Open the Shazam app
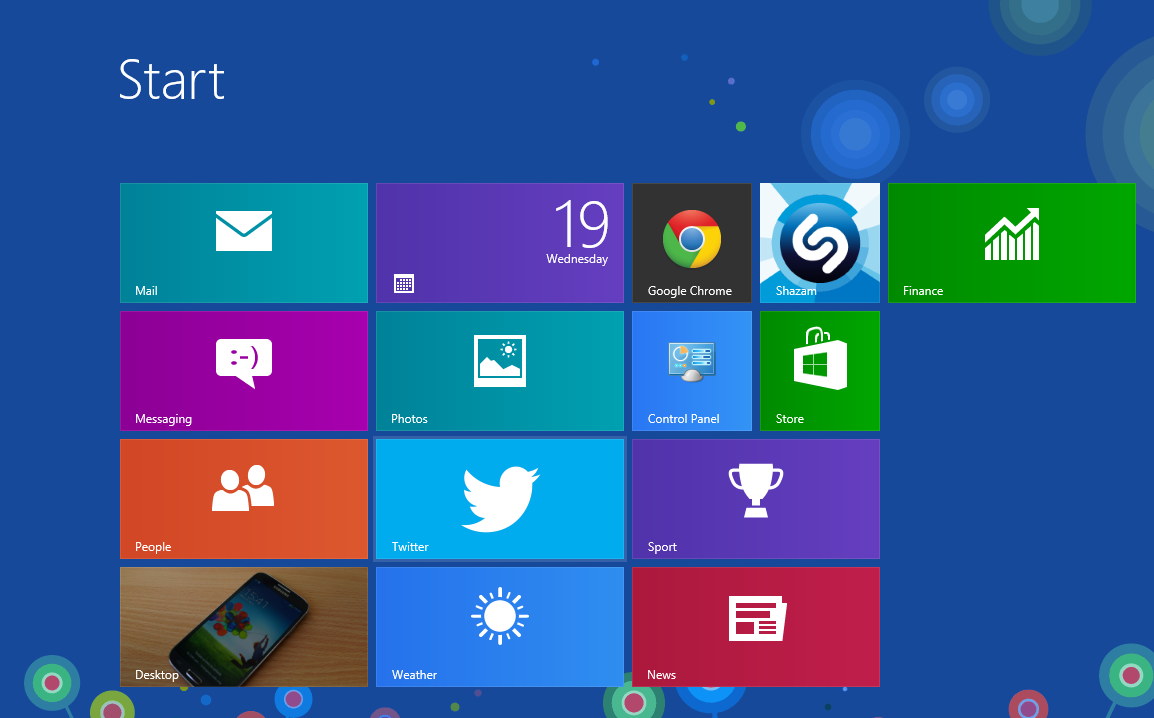The image size is (1154, 718). (x=819, y=243)
